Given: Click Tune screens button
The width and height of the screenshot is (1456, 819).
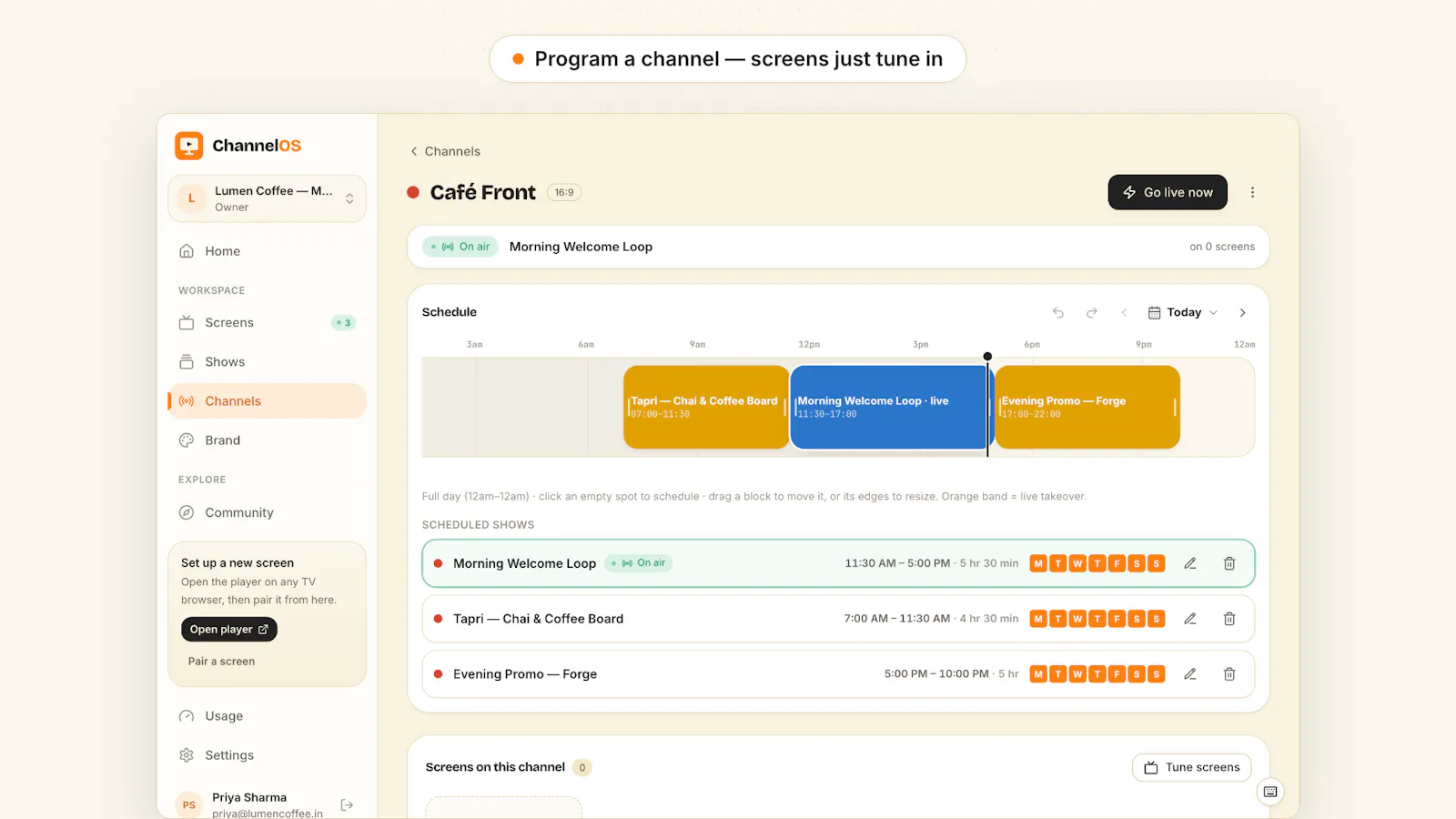Looking at the screenshot, I should [1191, 768].
